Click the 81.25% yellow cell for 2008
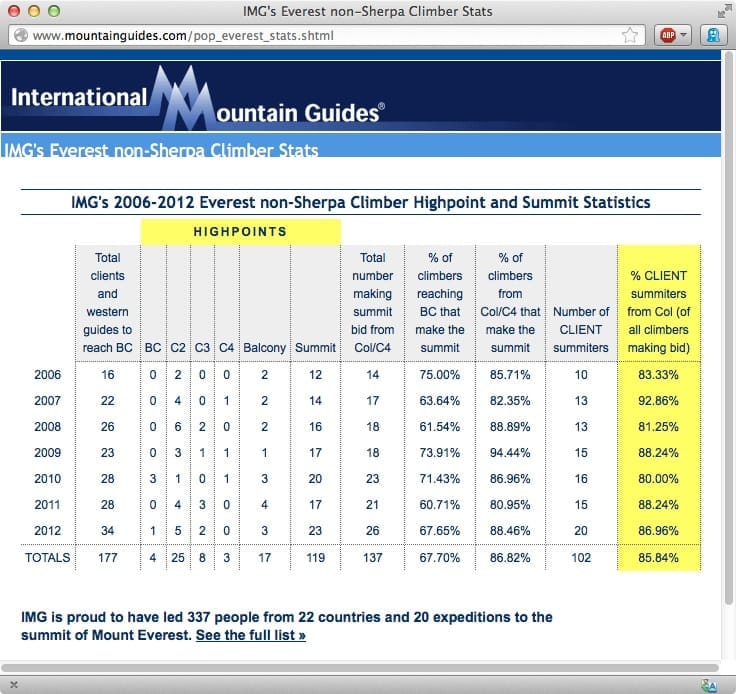Image resolution: width=736 pixels, height=694 pixels. tap(658, 427)
